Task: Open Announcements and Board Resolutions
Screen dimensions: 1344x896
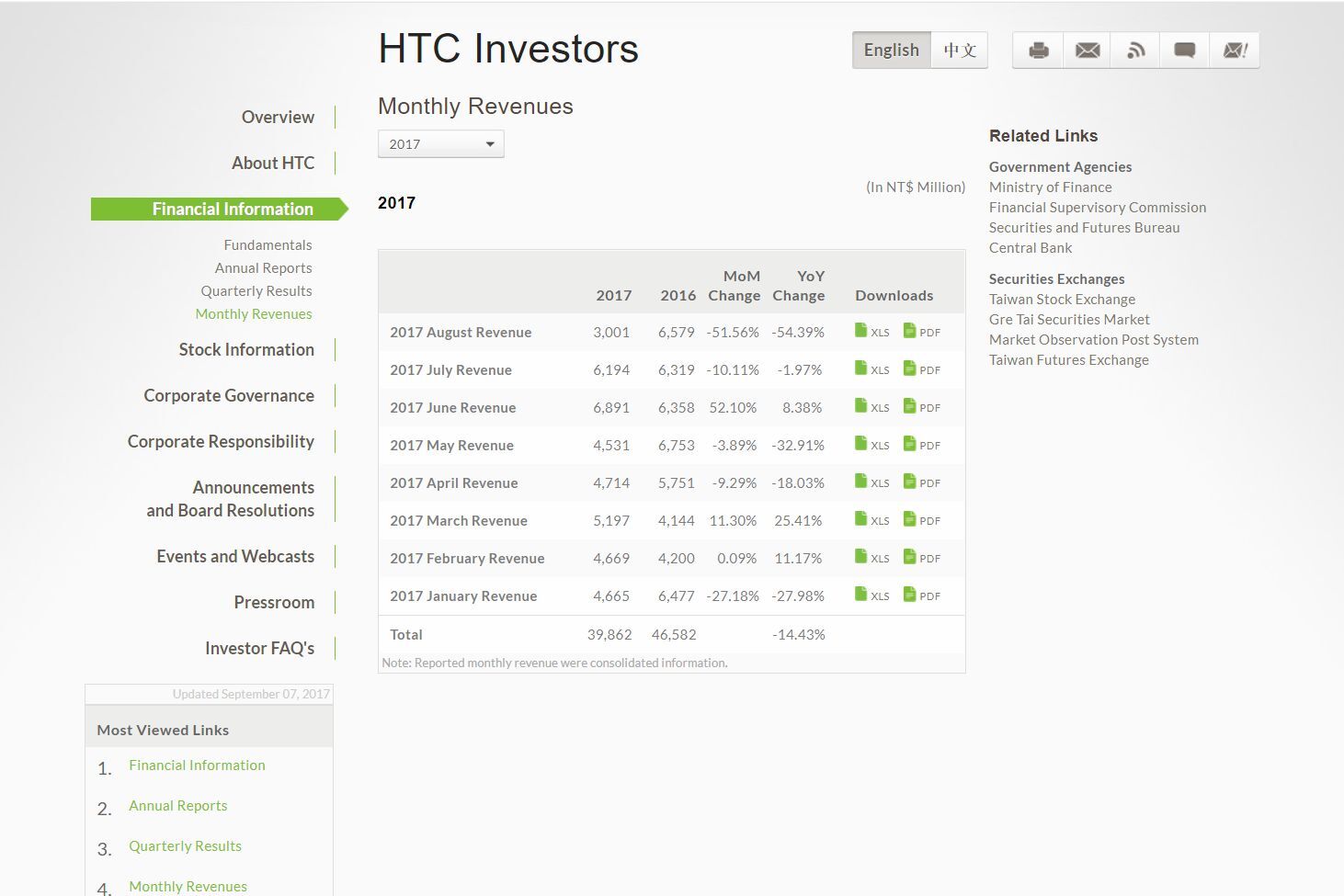Action: pos(231,499)
